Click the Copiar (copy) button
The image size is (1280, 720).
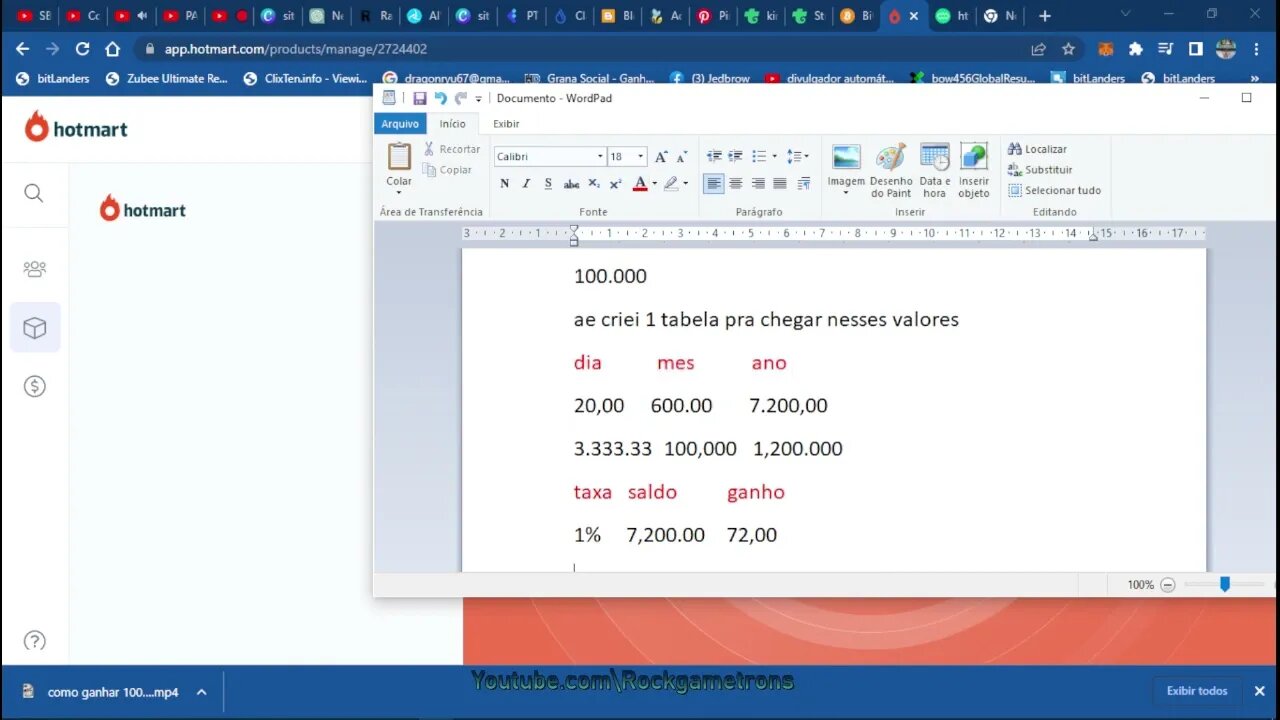[x=447, y=170]
